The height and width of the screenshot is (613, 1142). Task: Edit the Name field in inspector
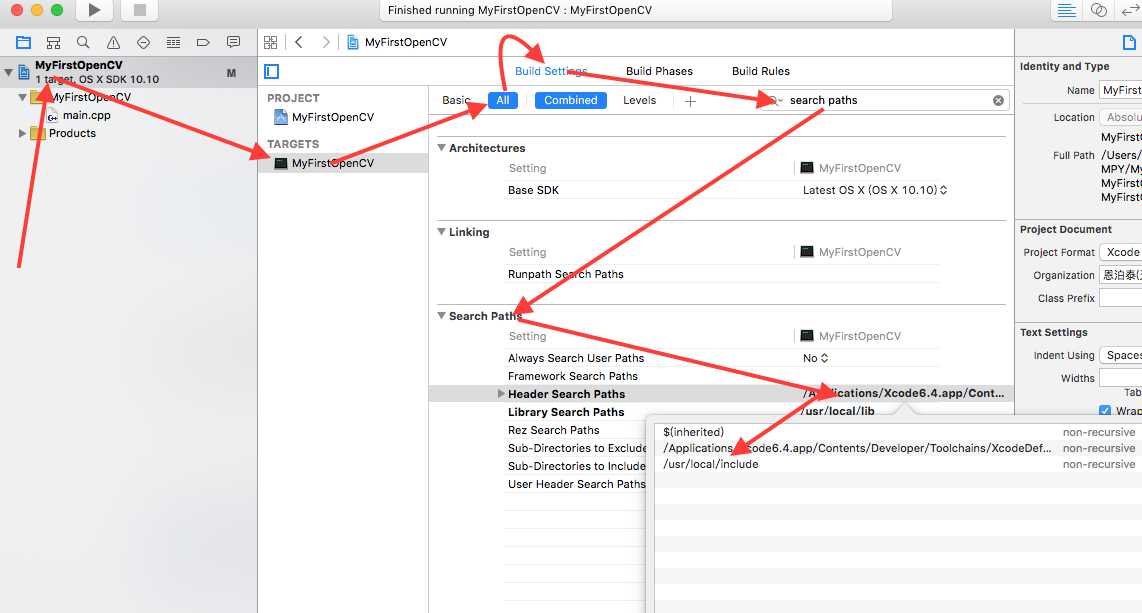pos(1120,90)
